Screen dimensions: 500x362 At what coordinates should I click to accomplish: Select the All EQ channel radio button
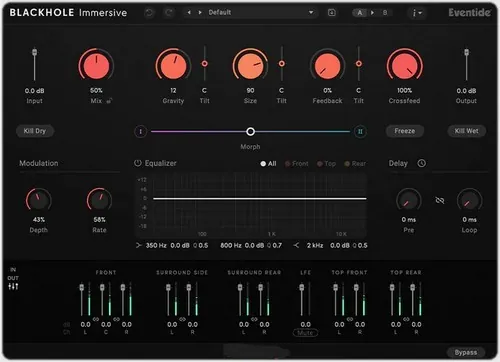pyautogui.click(x=268, y=164)
